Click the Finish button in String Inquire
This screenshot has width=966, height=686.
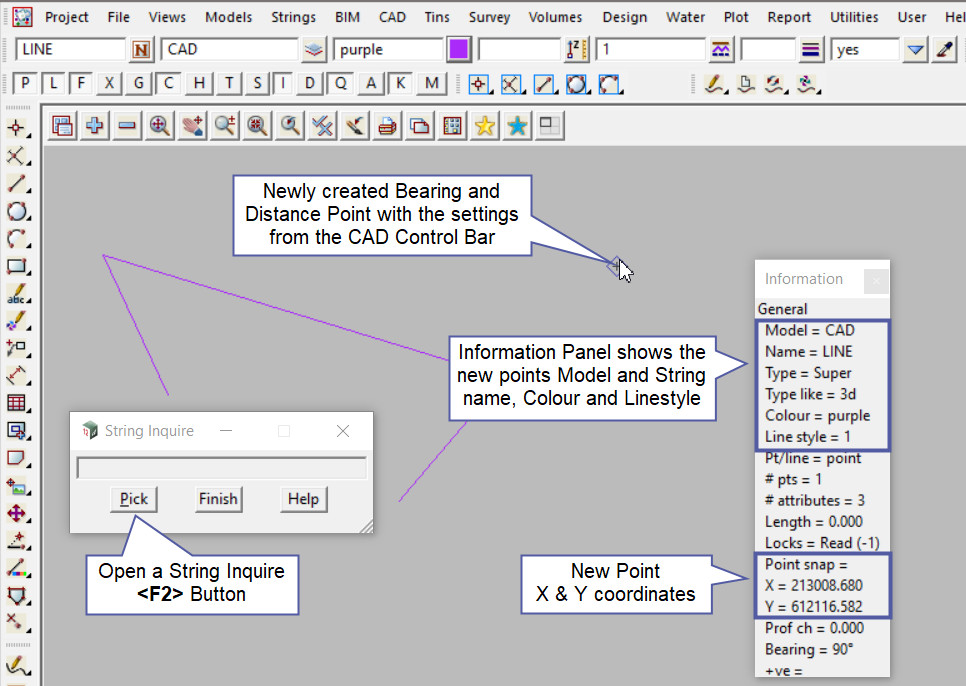click(x=218, y=499)
